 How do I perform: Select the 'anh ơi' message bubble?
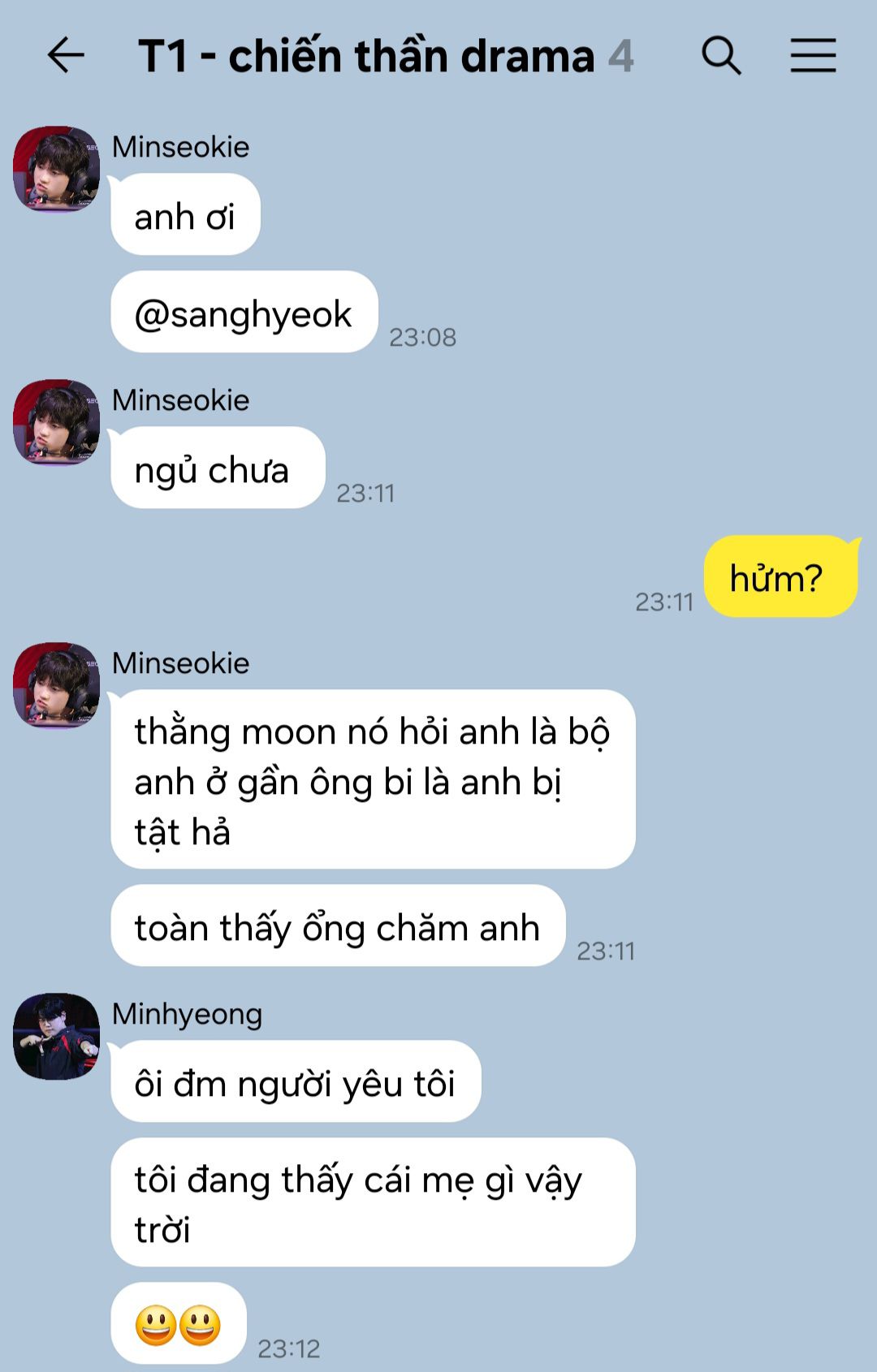click(185, 214)
